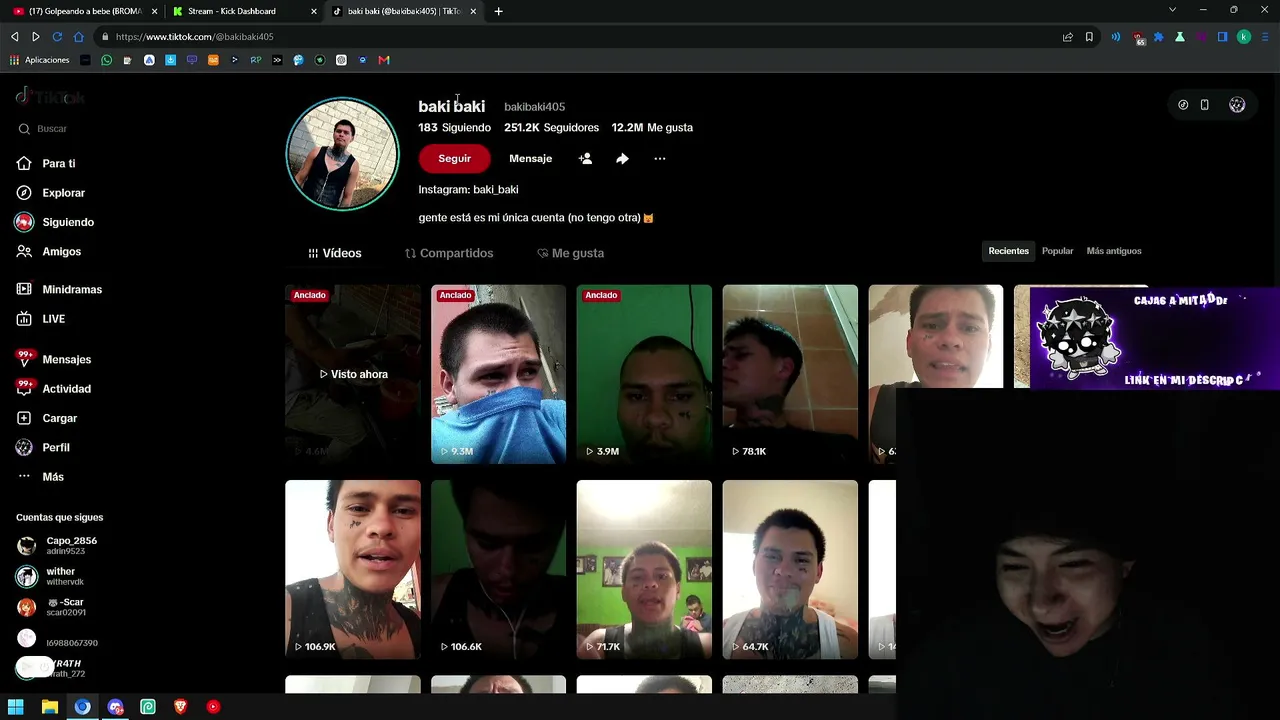Screen dimensions: 1280x720
Task: Switch to the YouTube Golpeando a bebe tab
Action: (84, 11)
